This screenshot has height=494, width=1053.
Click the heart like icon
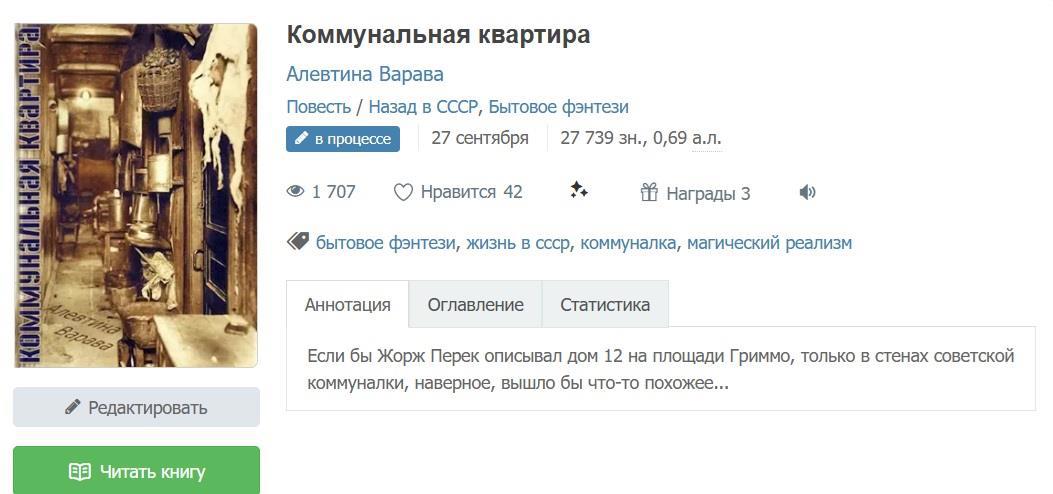[403, 192]
